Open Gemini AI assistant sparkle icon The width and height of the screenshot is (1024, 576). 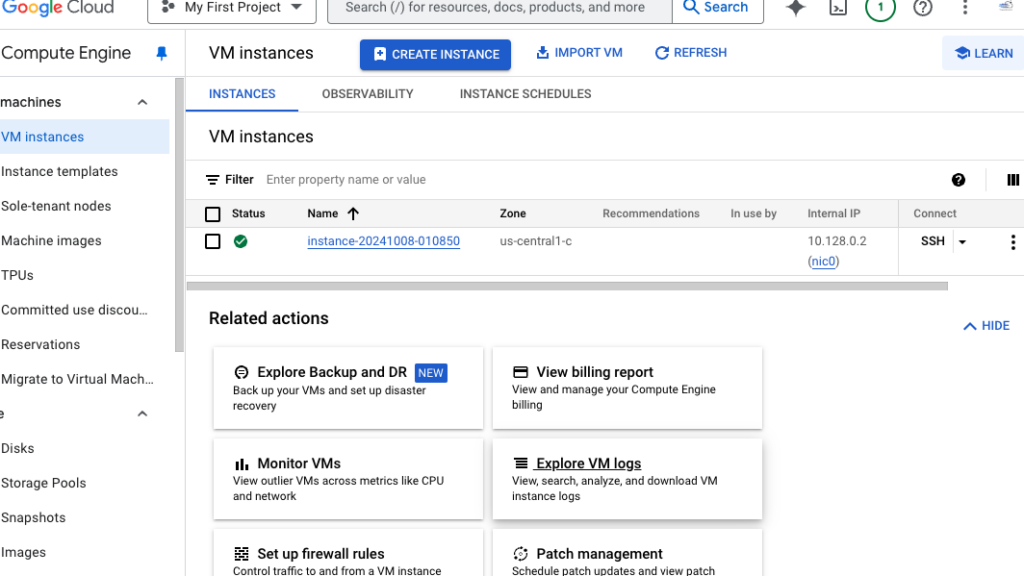tap(795, 8)
